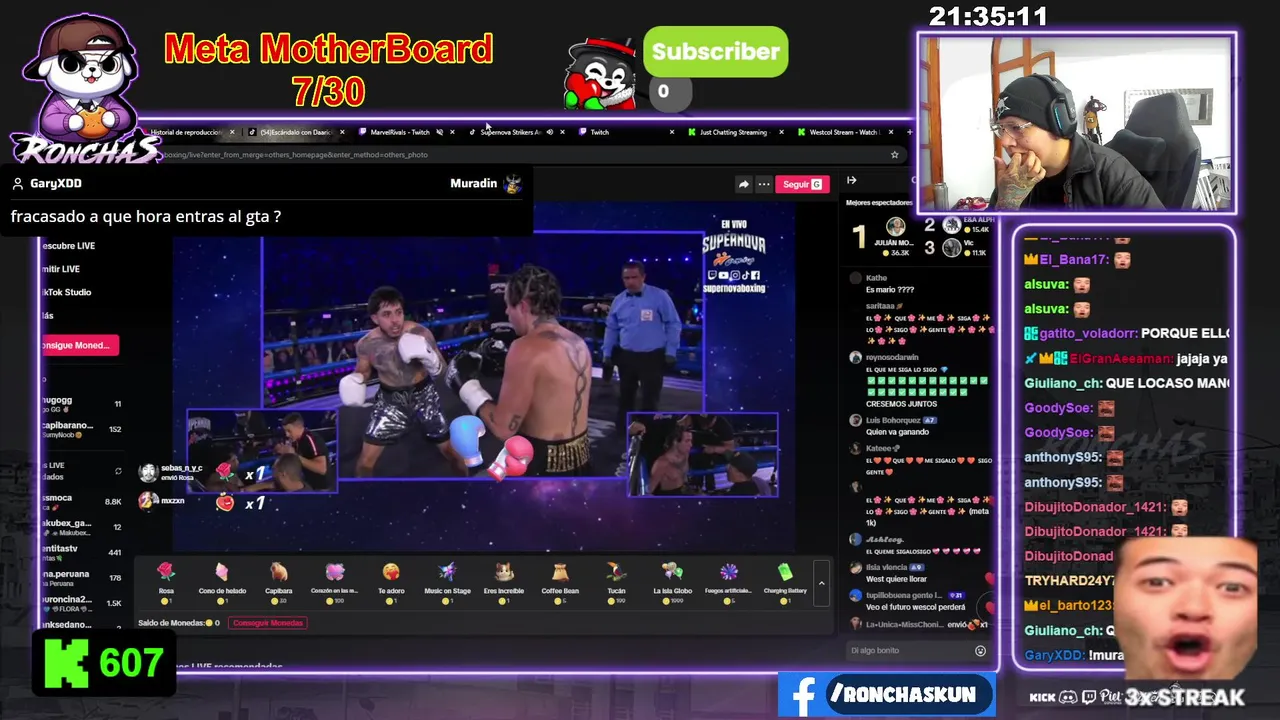Open the na.peruana recommended live channel

(x=80, y=578)
